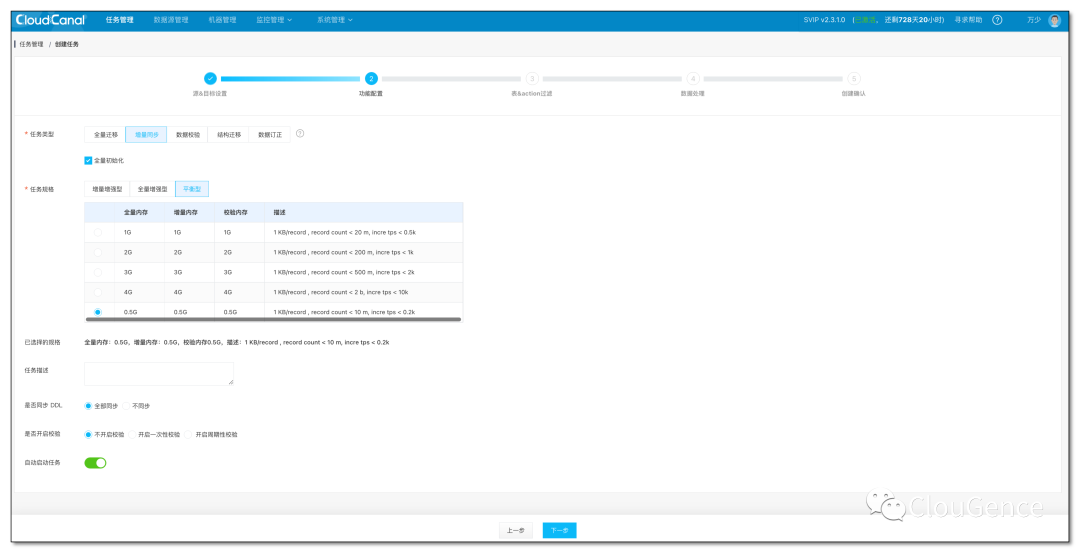
Task: Click the 已激活 license status text
Action: coord(865,20)
